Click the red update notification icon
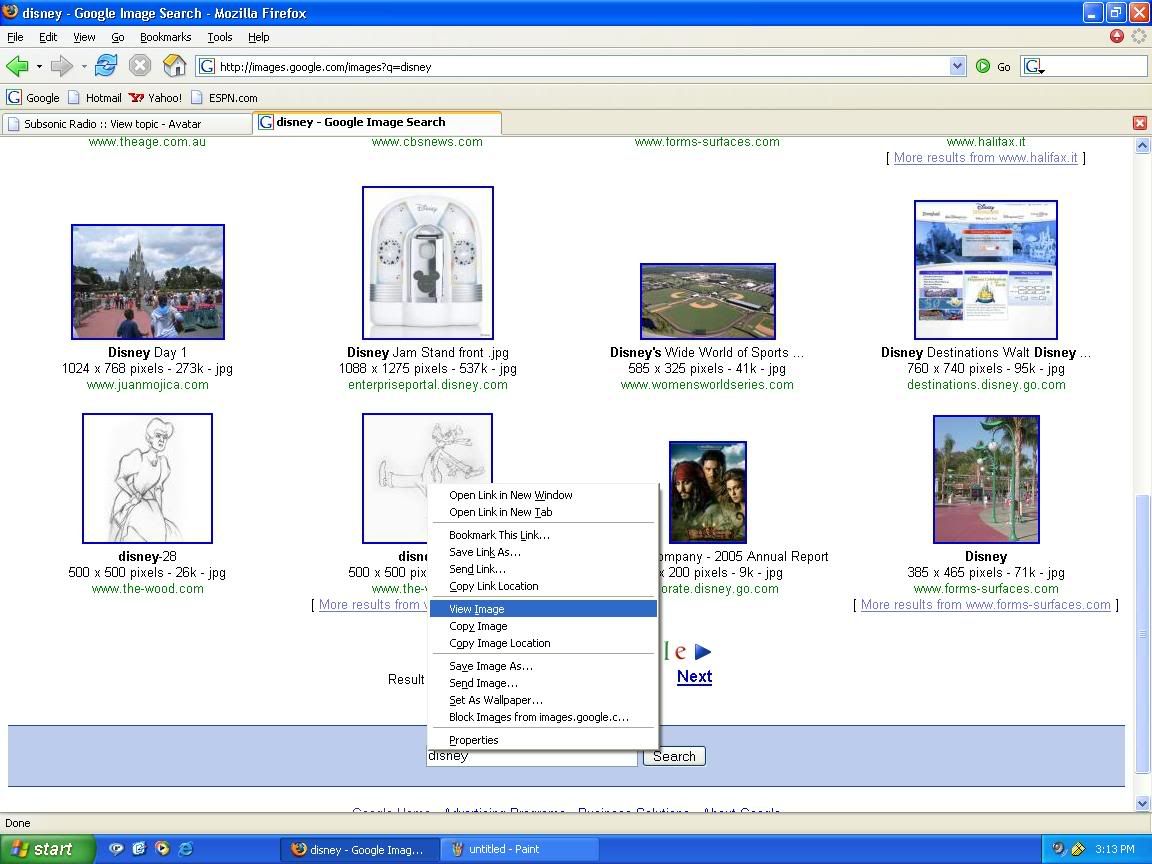 pyautogui.click(x=1117, y=35)
